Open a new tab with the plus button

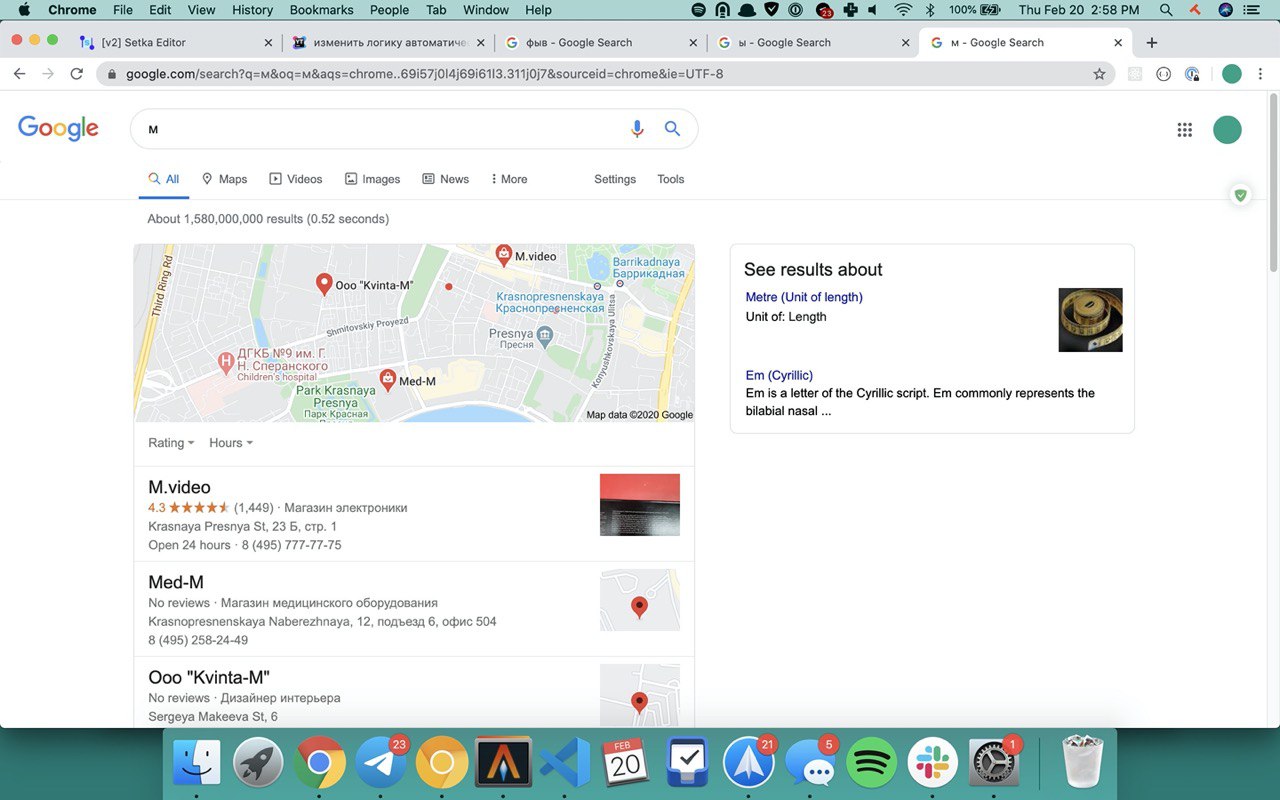[1152, 43]
